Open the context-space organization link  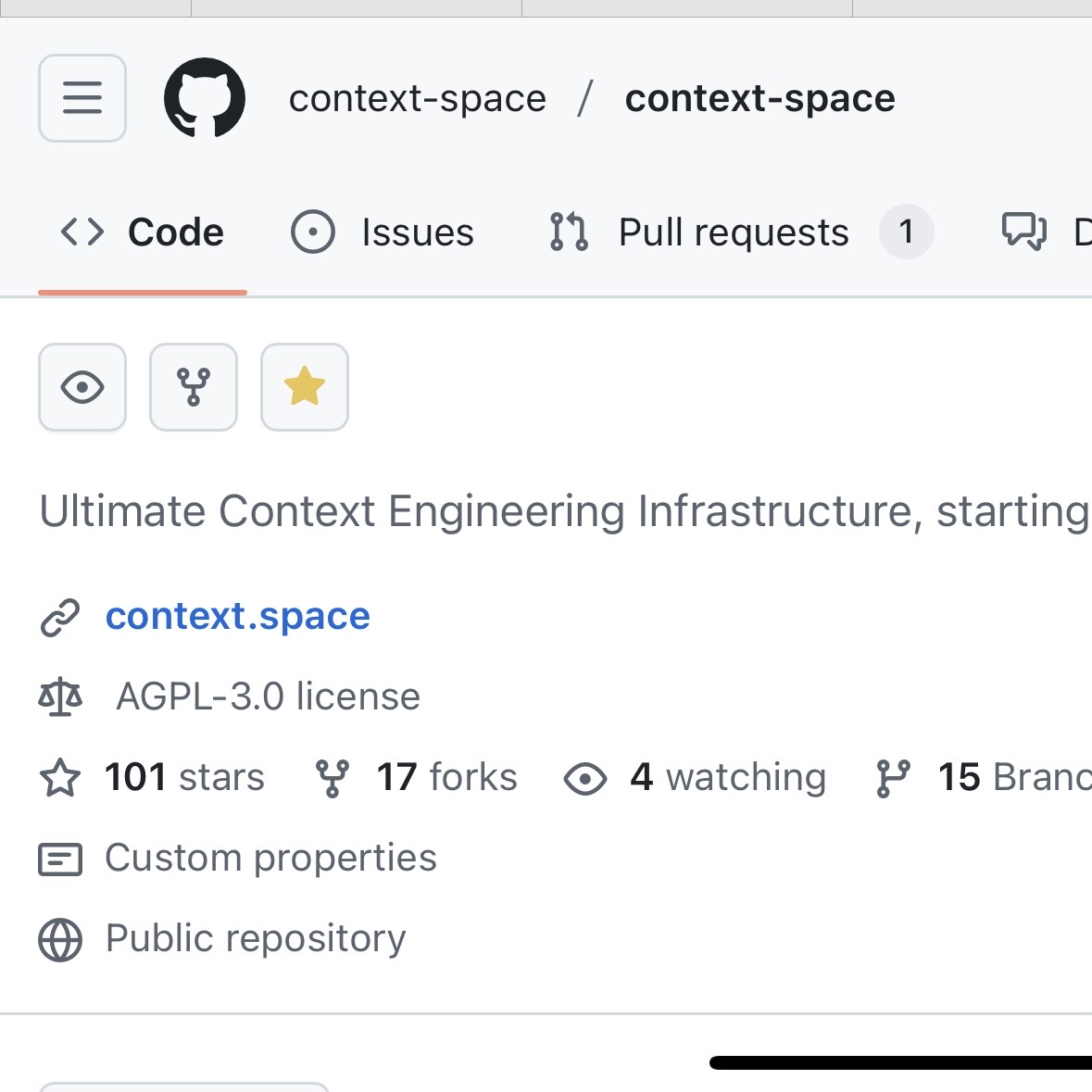(x=417, y=98)
